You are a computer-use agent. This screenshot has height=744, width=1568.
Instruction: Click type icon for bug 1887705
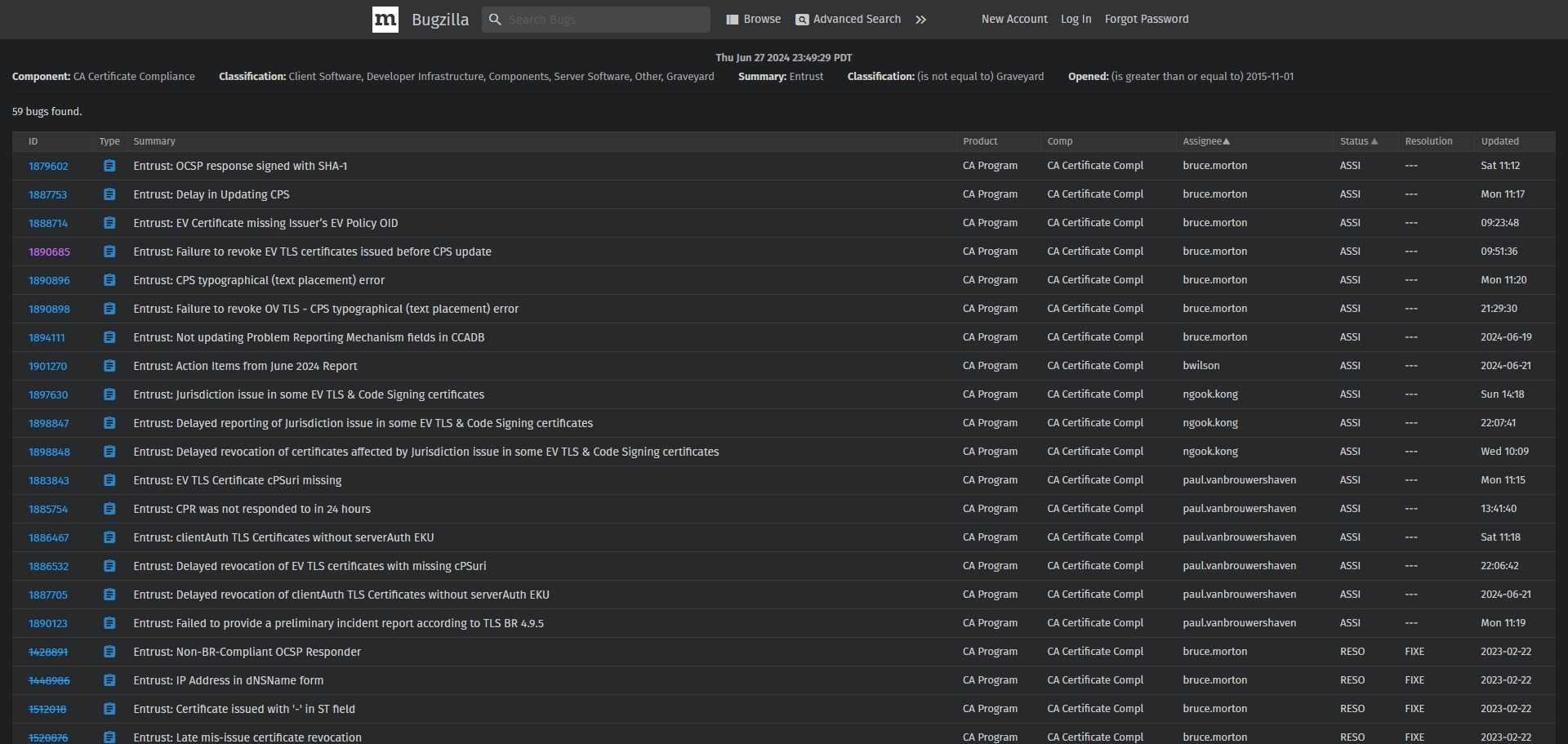pyautogui.click(x=109, y=595)
